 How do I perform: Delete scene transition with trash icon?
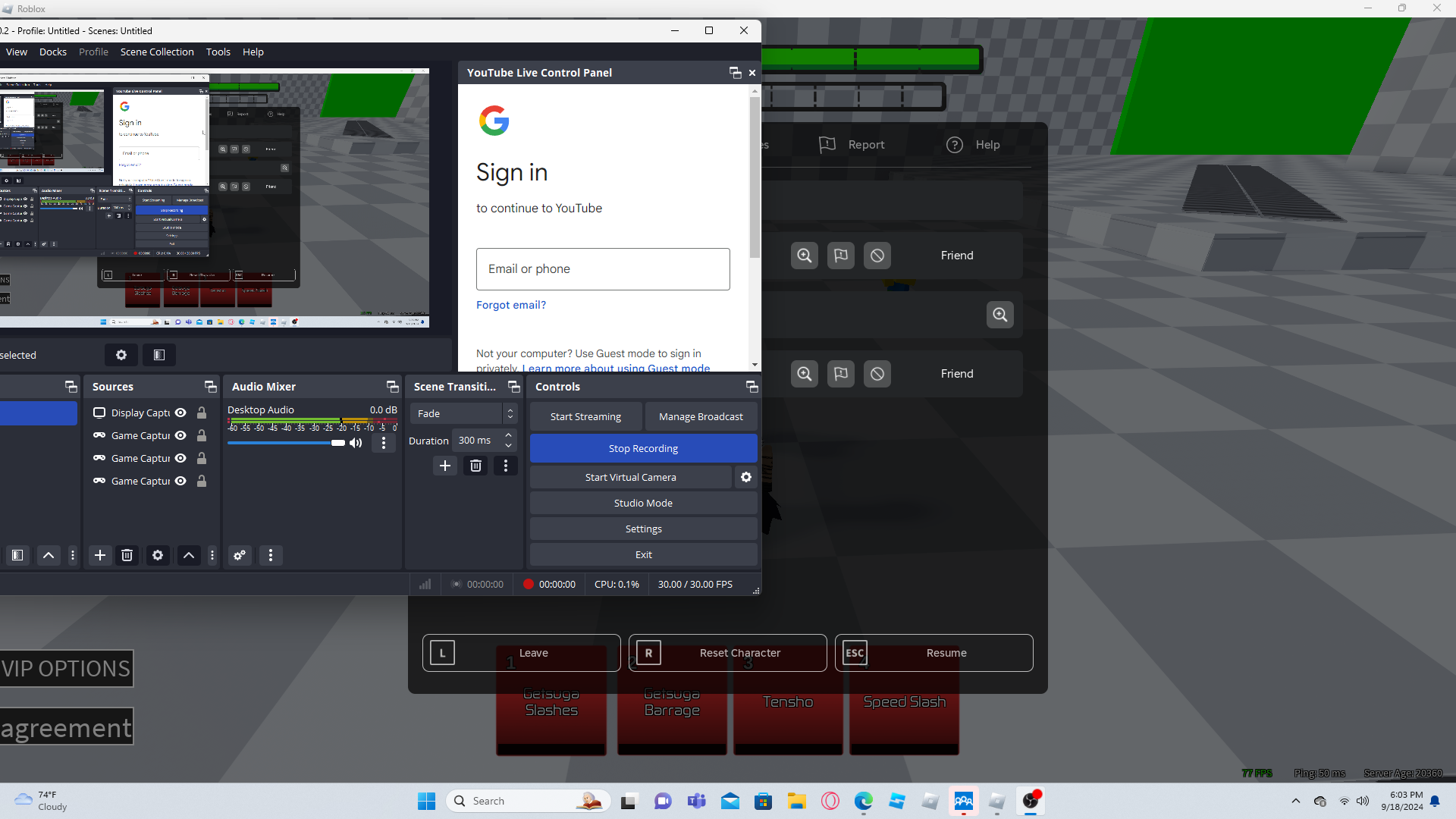tap(475, 466)
